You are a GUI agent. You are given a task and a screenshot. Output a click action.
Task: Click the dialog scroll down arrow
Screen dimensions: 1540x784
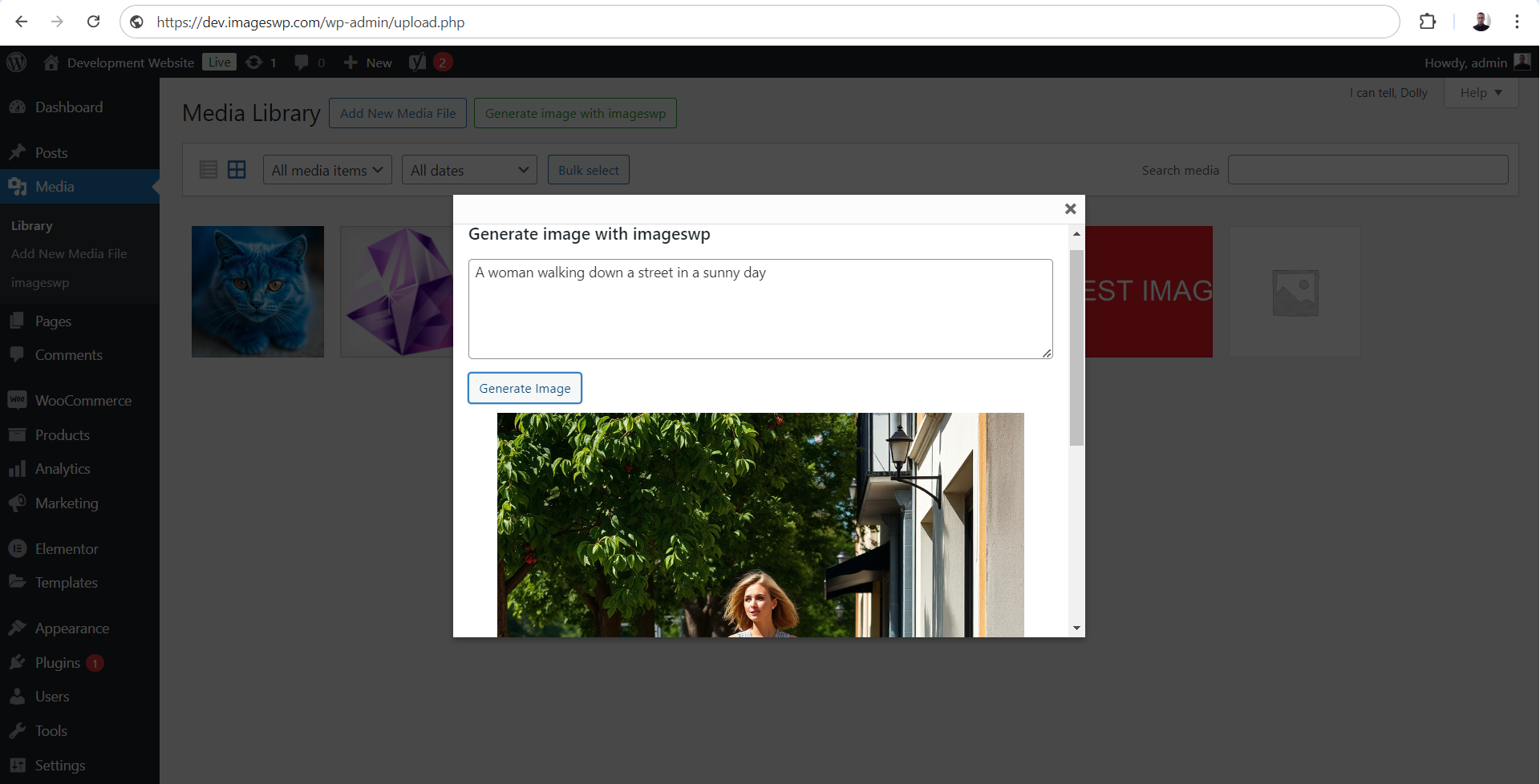(x=1076, y=628)
